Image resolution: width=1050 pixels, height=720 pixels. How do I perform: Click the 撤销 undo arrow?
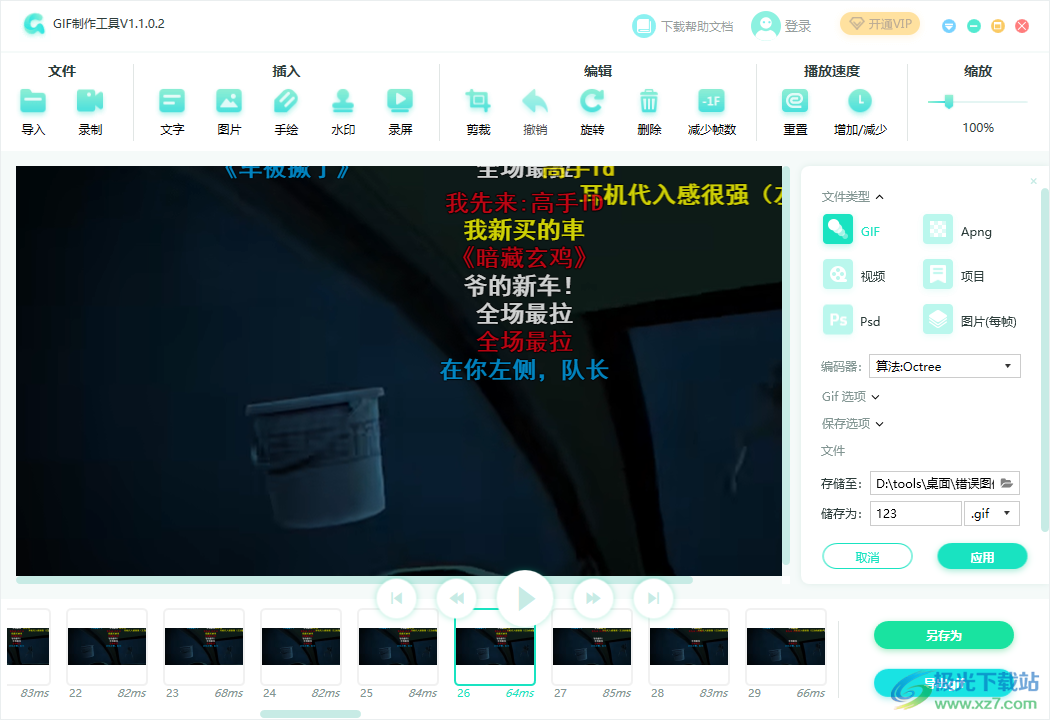tap(535, 101)
